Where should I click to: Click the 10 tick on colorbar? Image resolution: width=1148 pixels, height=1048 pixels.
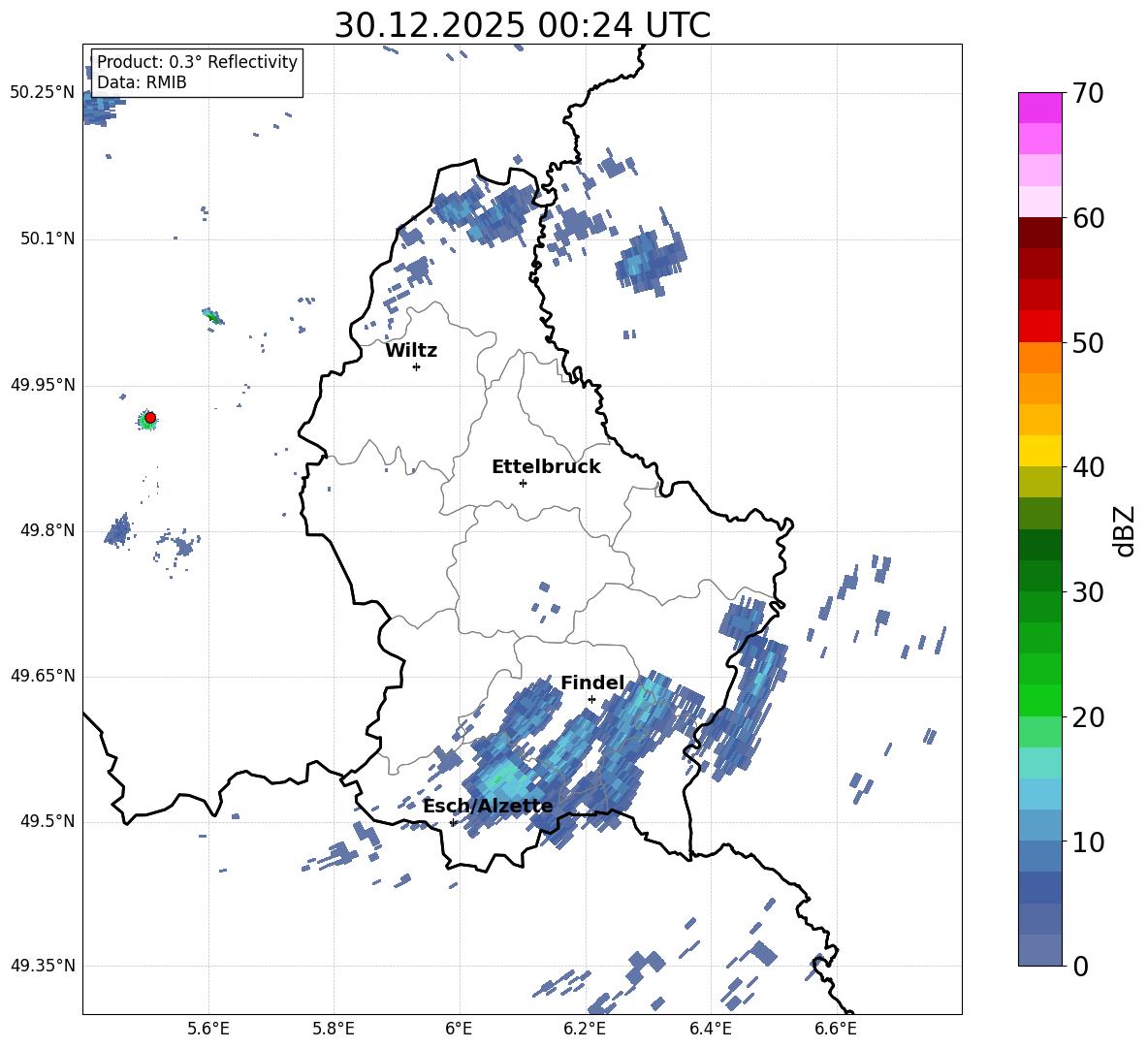click(1088, 842)
